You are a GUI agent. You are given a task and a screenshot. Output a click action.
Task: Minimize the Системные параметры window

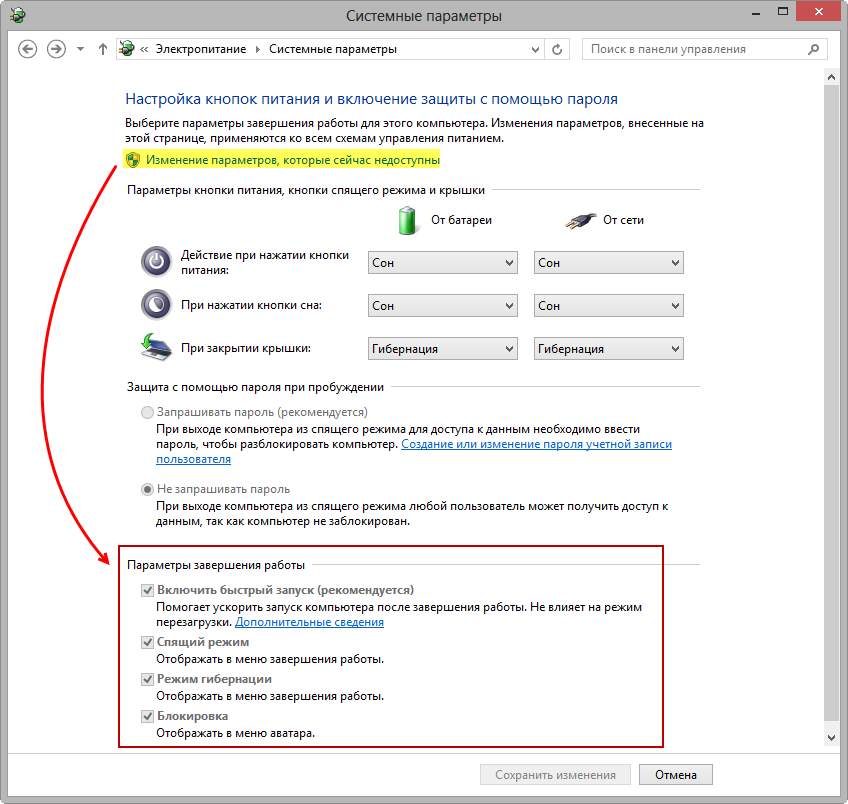756,12
